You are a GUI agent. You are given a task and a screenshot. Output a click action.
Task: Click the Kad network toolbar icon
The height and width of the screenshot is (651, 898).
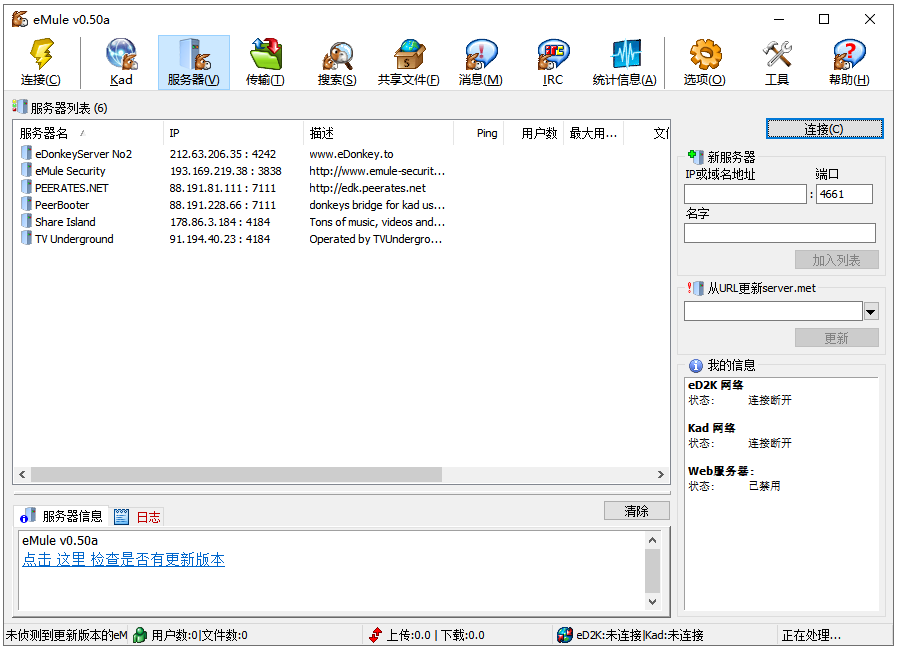pyautogui.click(x=120, y=60)
